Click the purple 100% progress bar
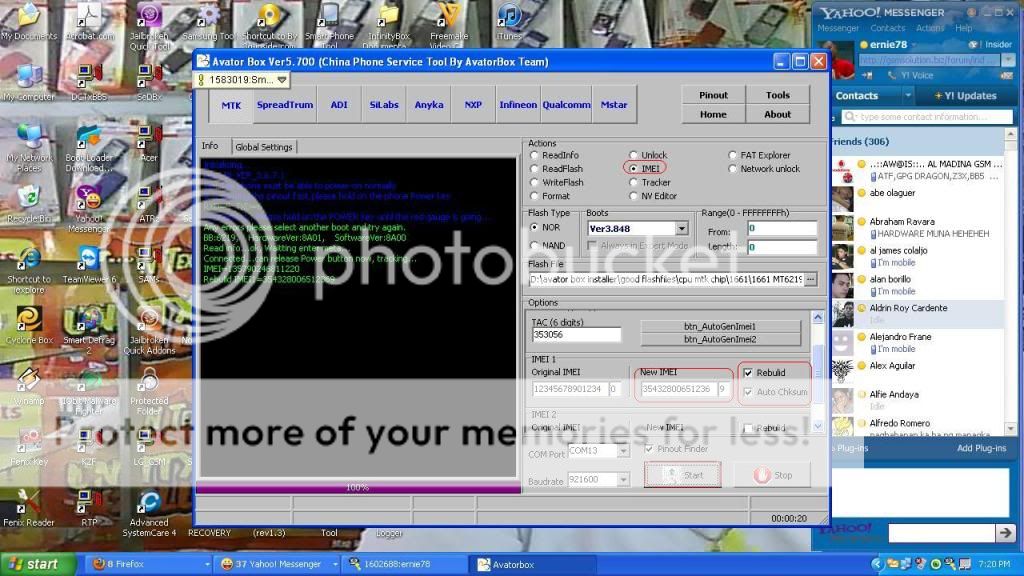This screenshot has height=576, width=1024. click(358, 487)
